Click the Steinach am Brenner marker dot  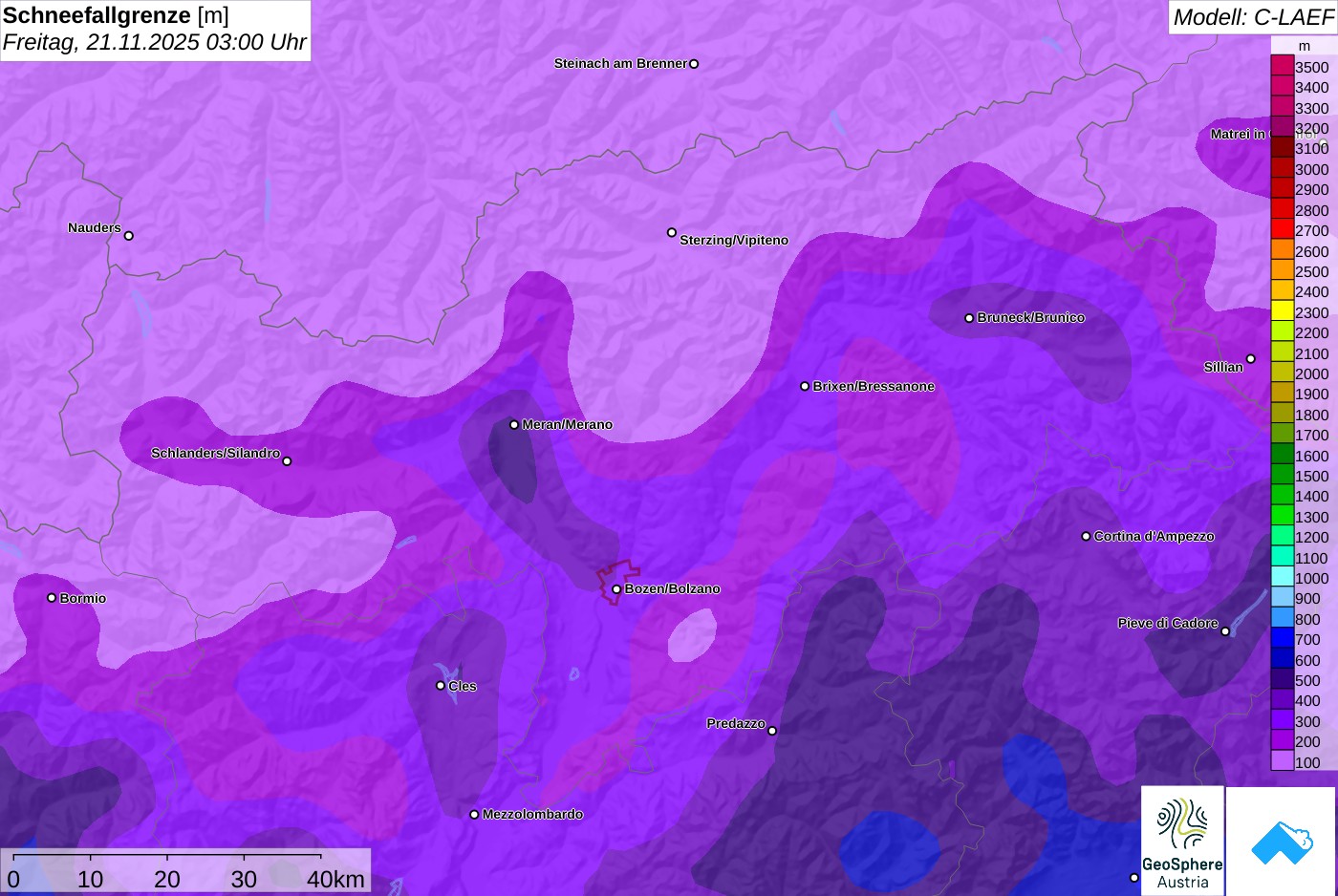click(x=694, y=64)
